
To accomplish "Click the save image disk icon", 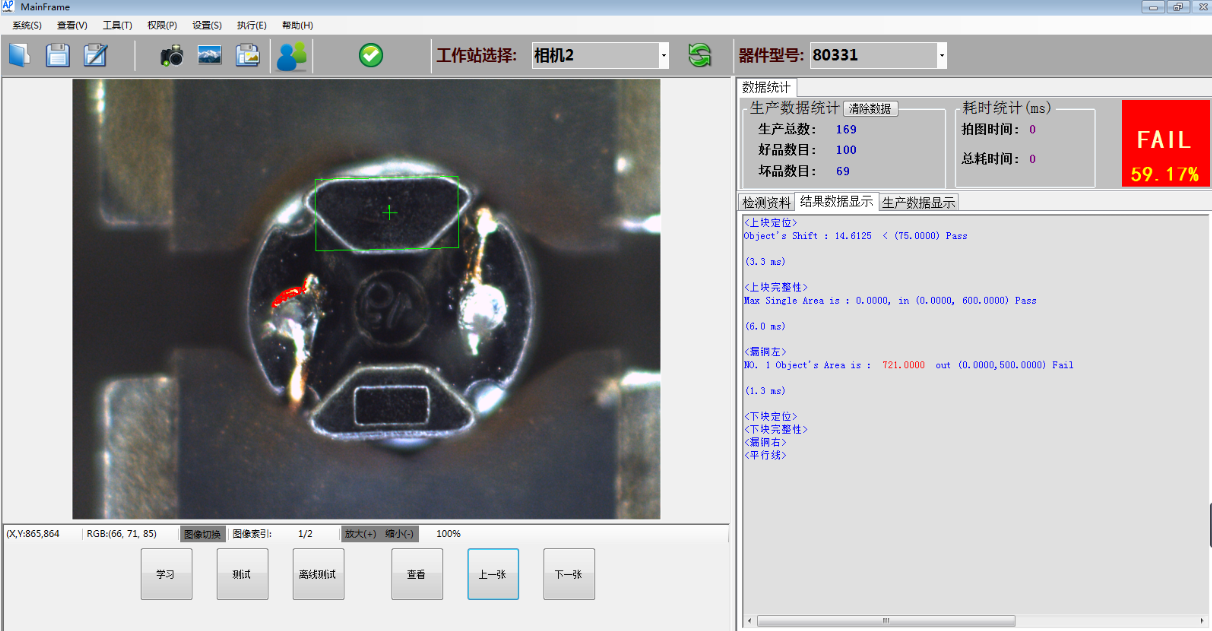I will (x=248, y=56).
